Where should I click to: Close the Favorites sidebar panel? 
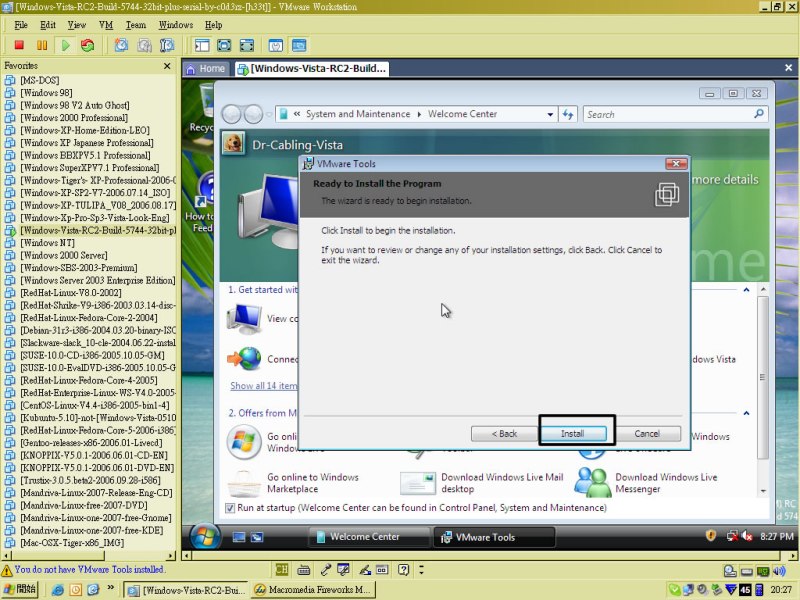coord(167,66)
